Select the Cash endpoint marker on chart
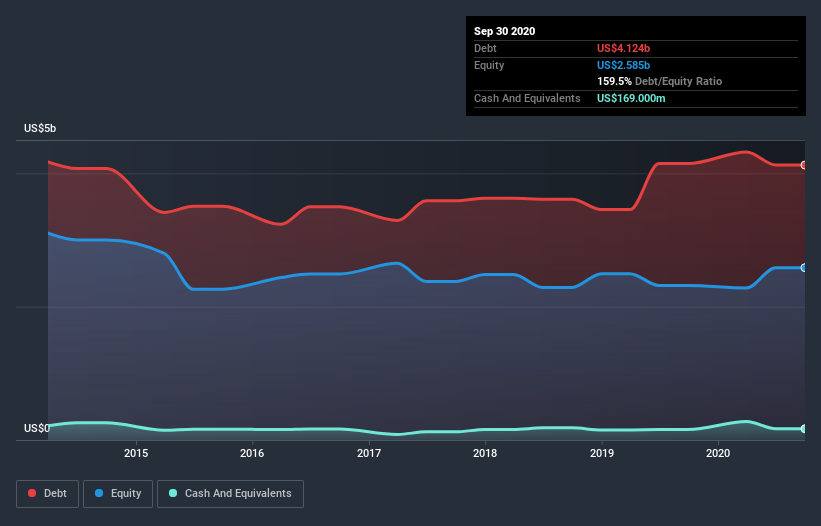The width and height of the screenshot is (821, 526). pyautogui.click(x=804, y=429)
